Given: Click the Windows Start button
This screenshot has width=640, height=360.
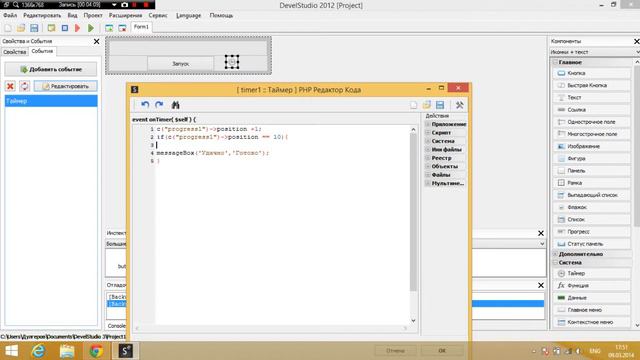Looking at the screenshot, I should tap(11, 351).
